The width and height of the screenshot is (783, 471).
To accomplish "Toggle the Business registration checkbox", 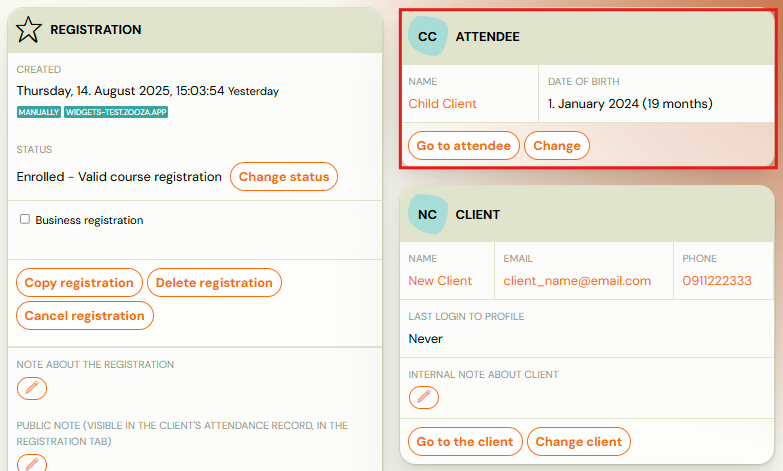I will (x=24, y=219).
